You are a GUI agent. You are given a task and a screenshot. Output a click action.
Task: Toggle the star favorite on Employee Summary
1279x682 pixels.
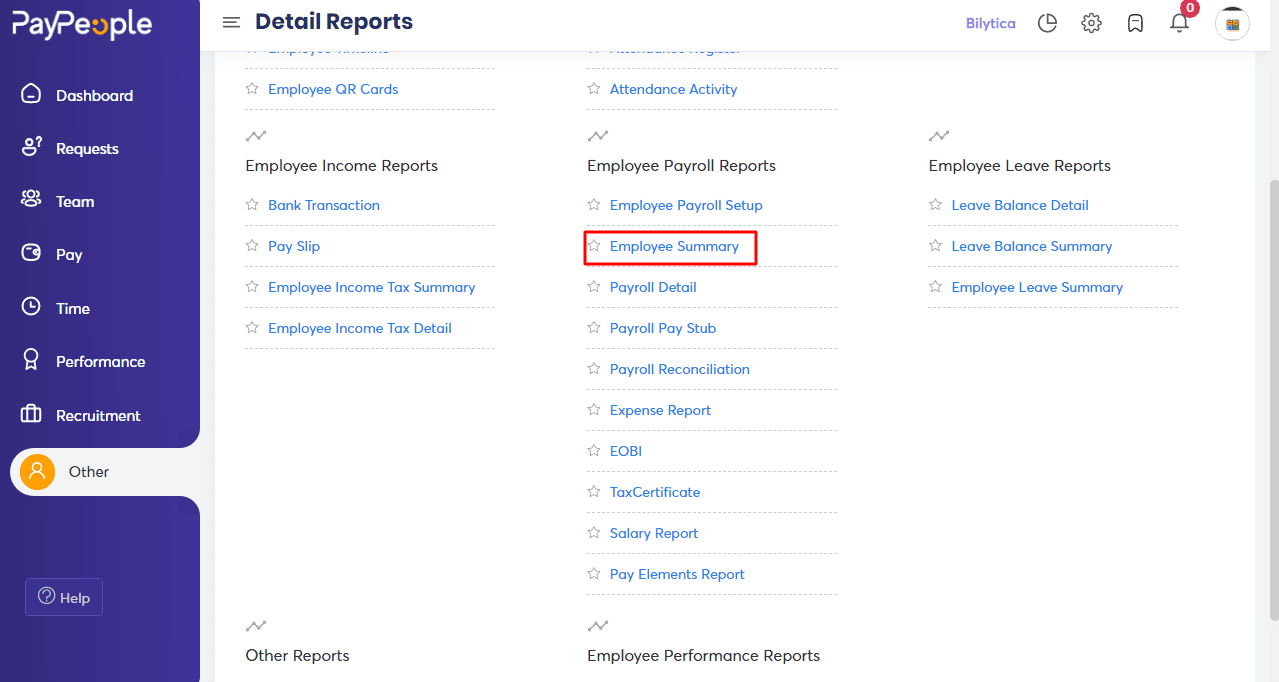[594, 246]
